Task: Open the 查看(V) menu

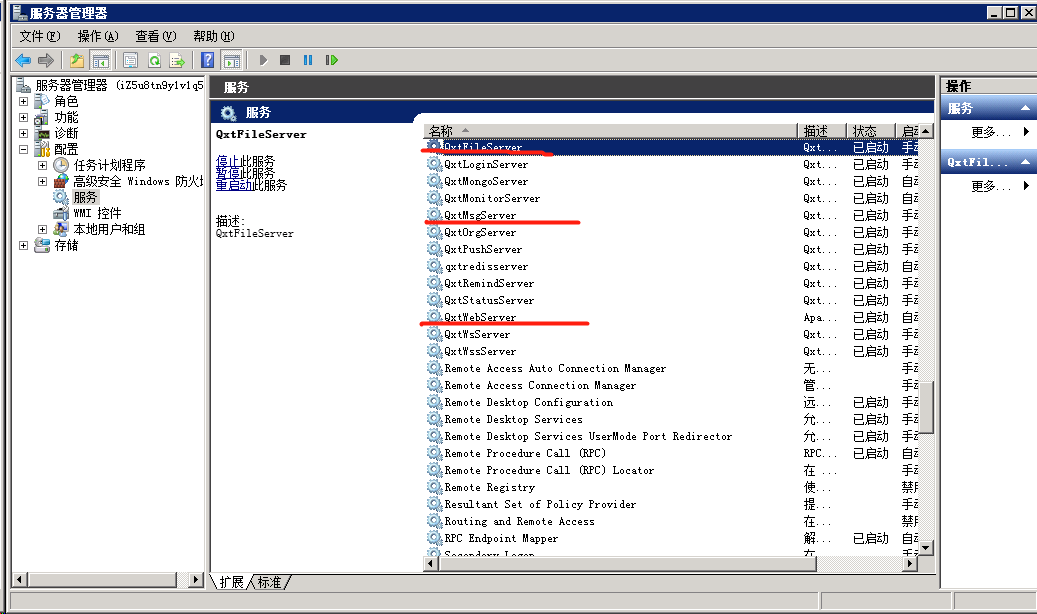Action: 155,36
